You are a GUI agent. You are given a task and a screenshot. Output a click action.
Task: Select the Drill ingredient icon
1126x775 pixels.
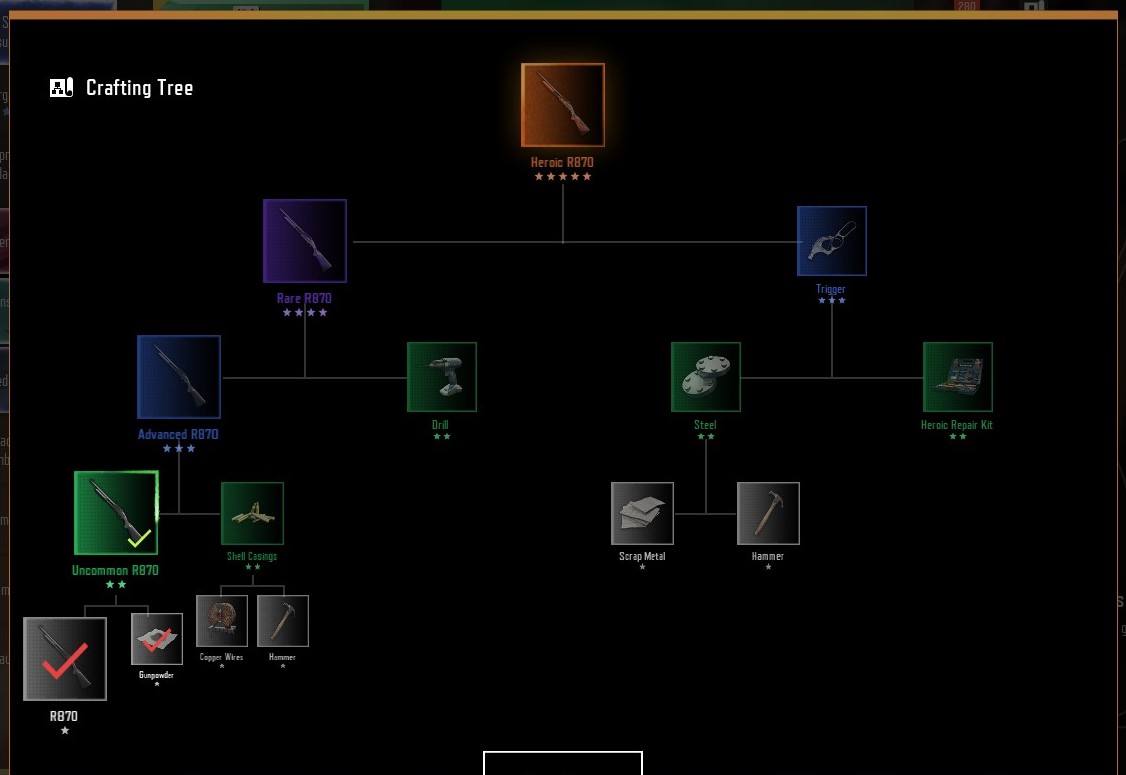pyautogui.click(x=441, y=377)
